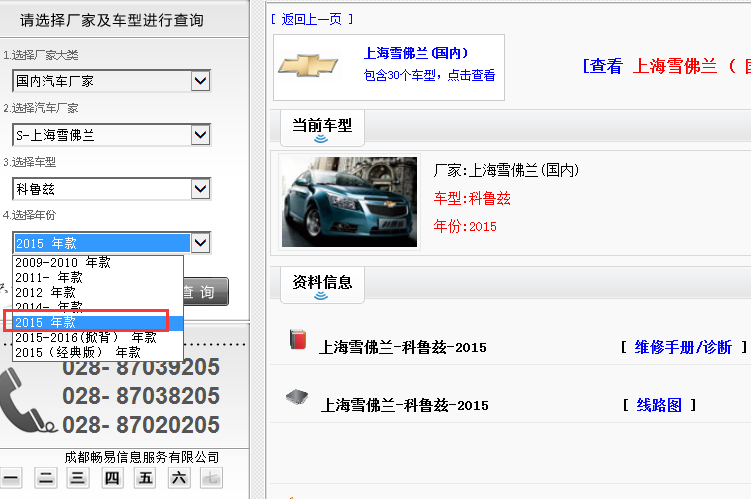The width and height of the screenshot is (751, 499).
Task: Click the 五 numbered button
Action: click(145, 478)
